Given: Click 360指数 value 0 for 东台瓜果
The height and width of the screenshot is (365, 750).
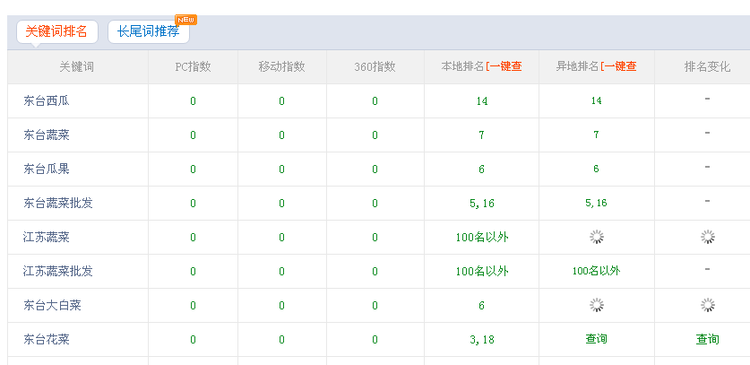Looking at the screenshot, I should 375,169.
